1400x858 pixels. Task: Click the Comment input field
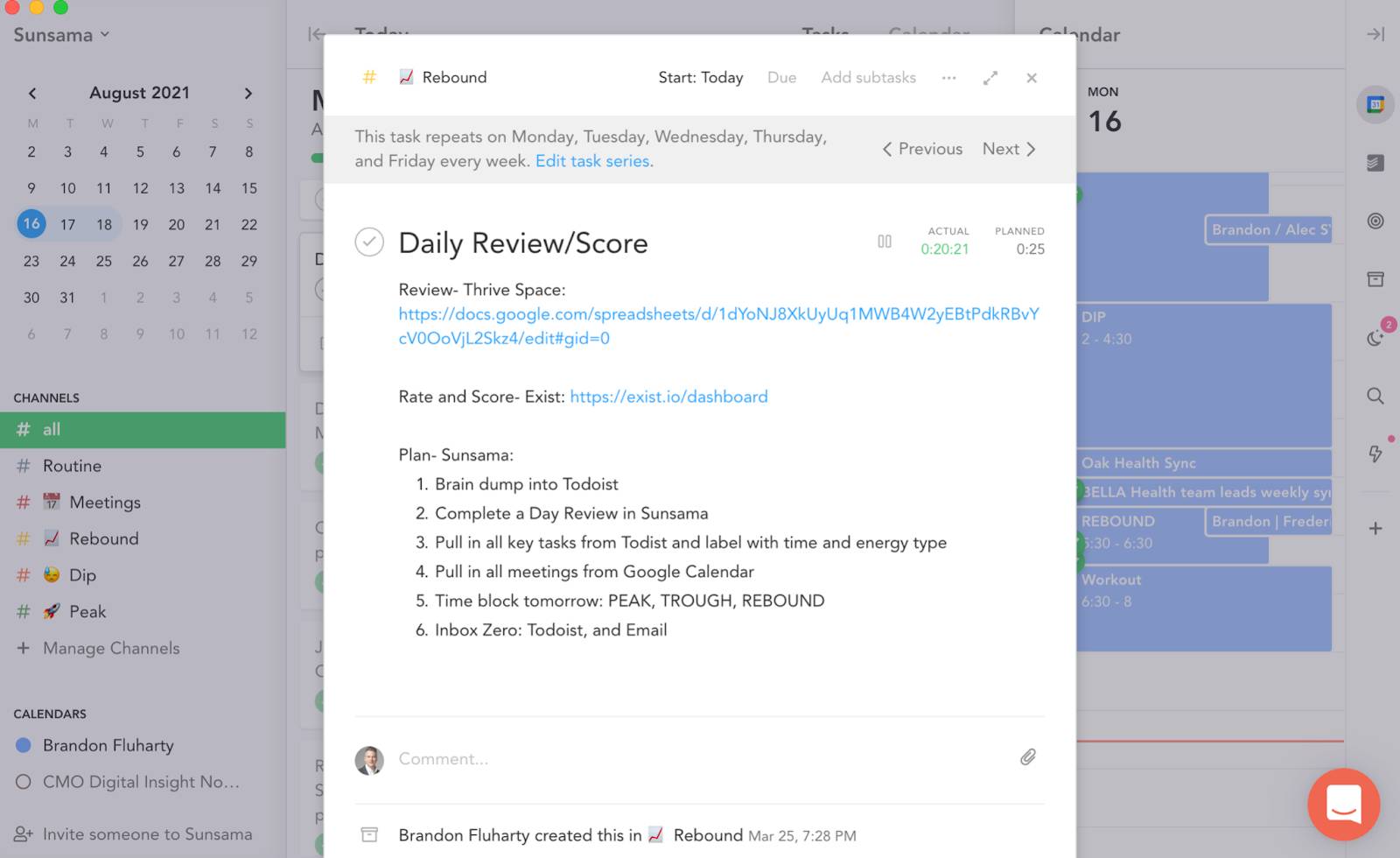pyautogui.click(x=700, y=759)
